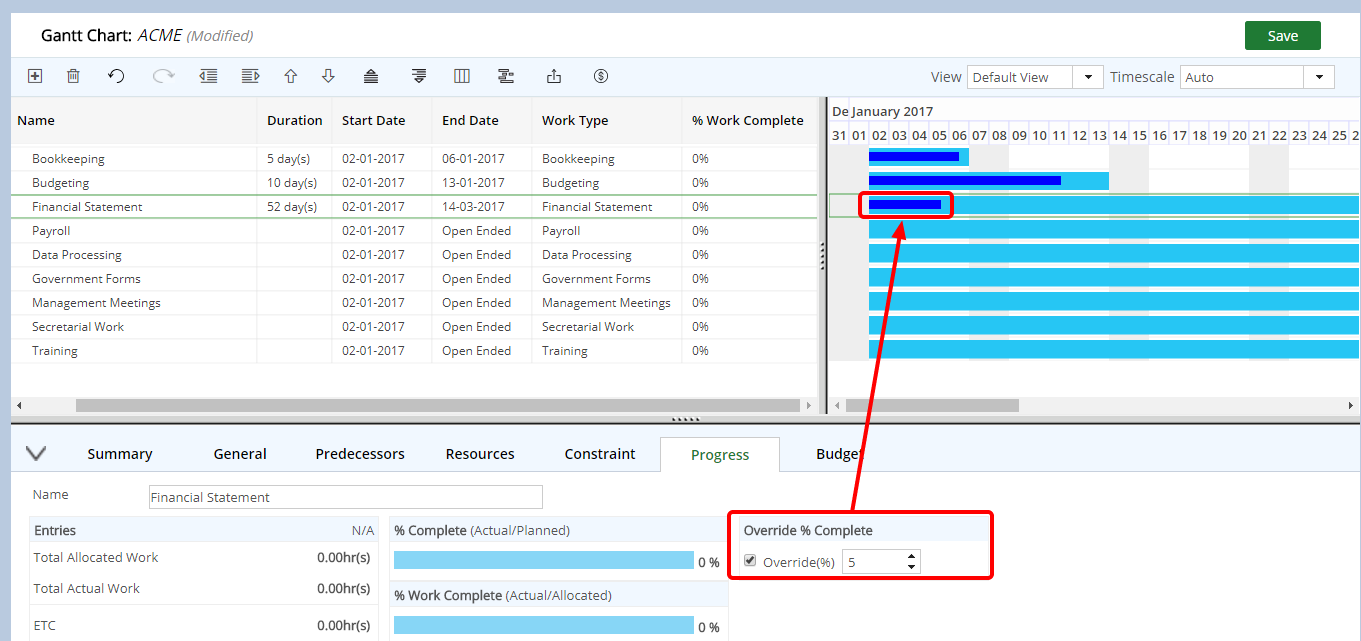Switch to the General tab

(x=240, y=454)
